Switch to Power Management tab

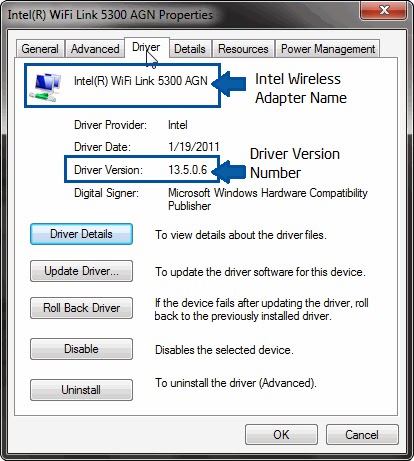328,49
